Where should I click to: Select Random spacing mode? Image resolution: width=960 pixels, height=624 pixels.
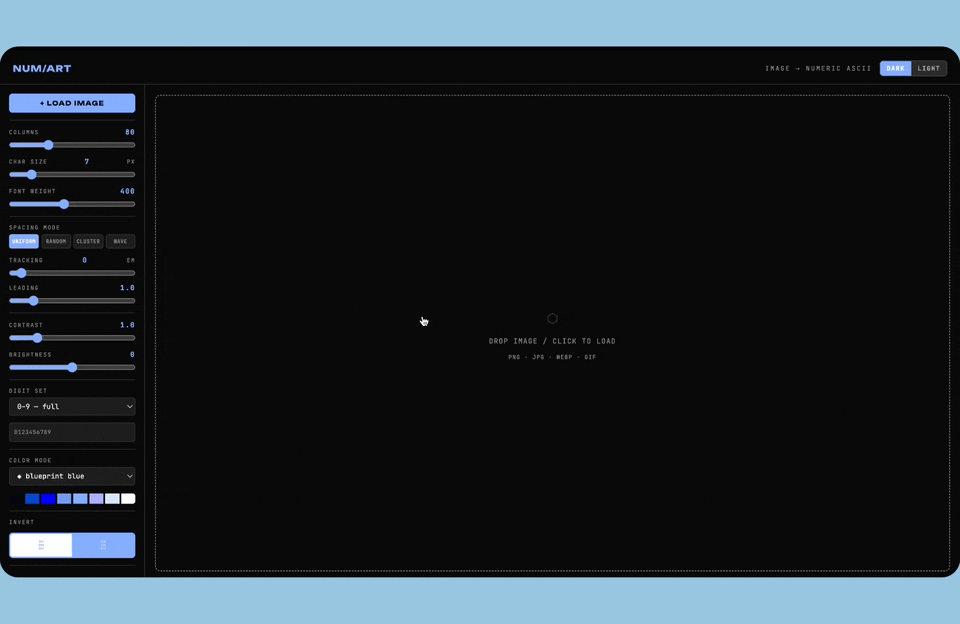pyautogui.click(x=56, y=241)
